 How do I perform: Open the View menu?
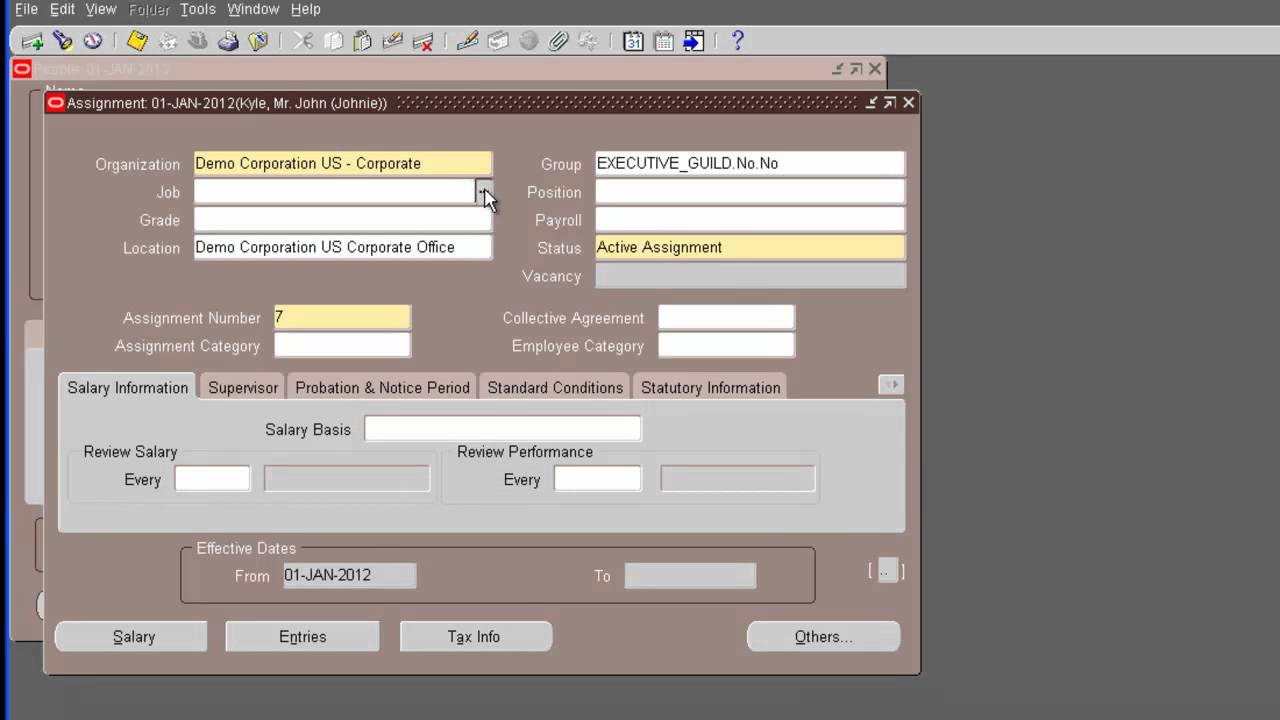[101, 9]
